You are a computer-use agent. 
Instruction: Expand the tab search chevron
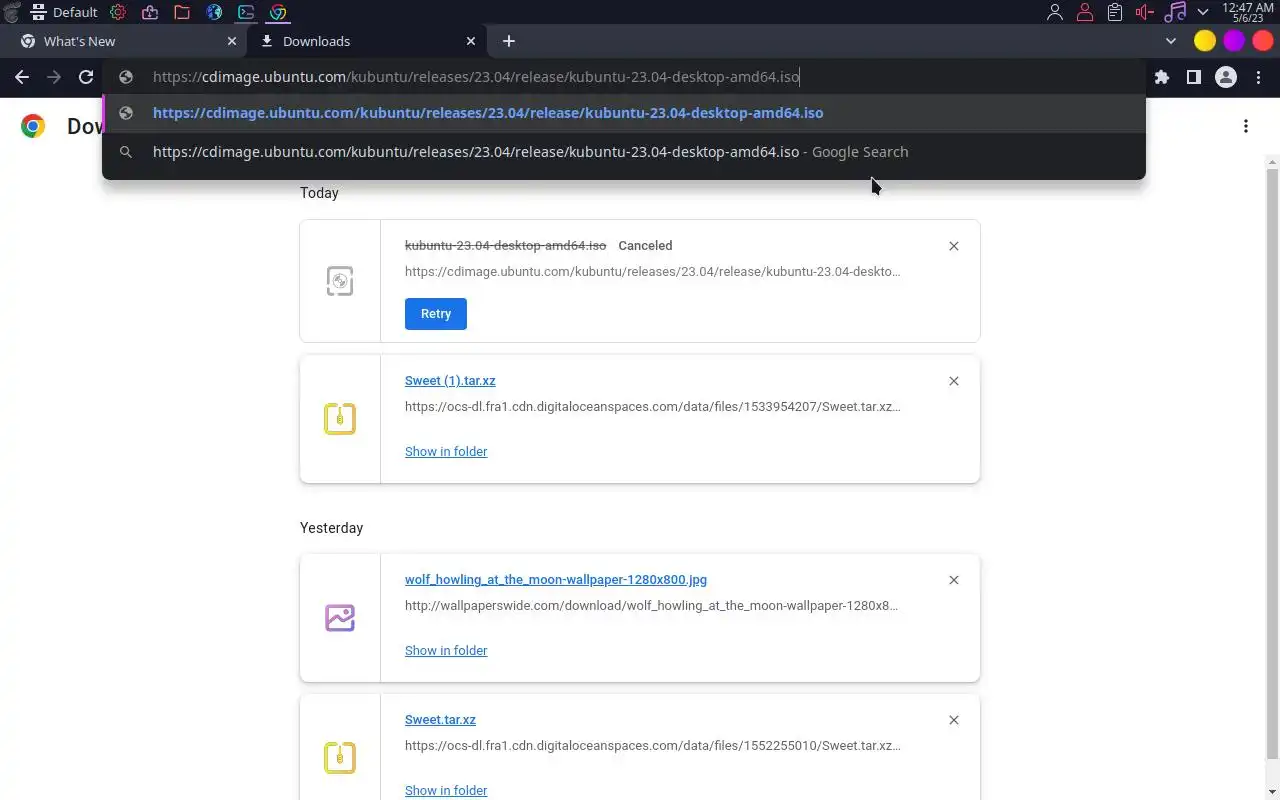[1171, 41]
